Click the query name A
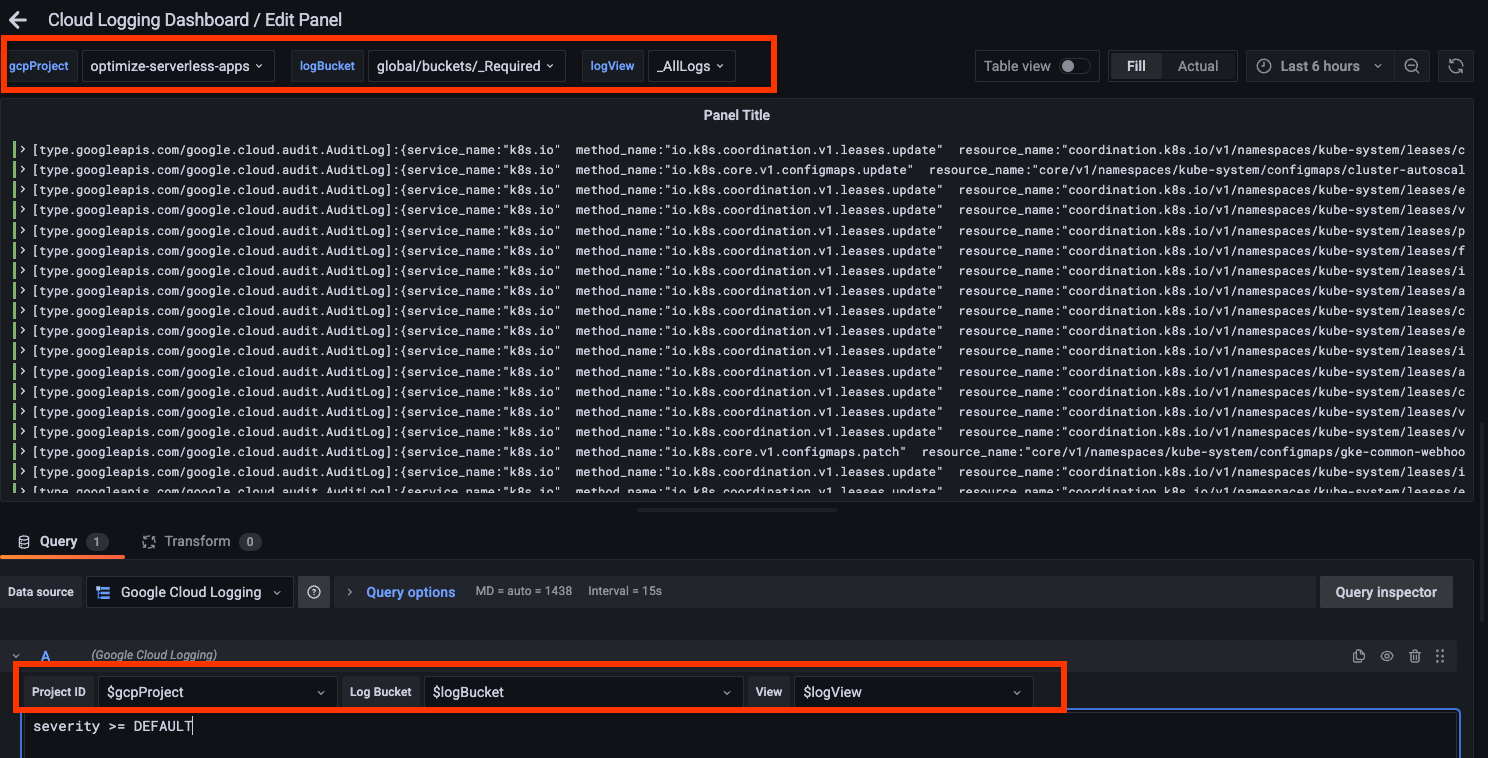 point(45,656)
